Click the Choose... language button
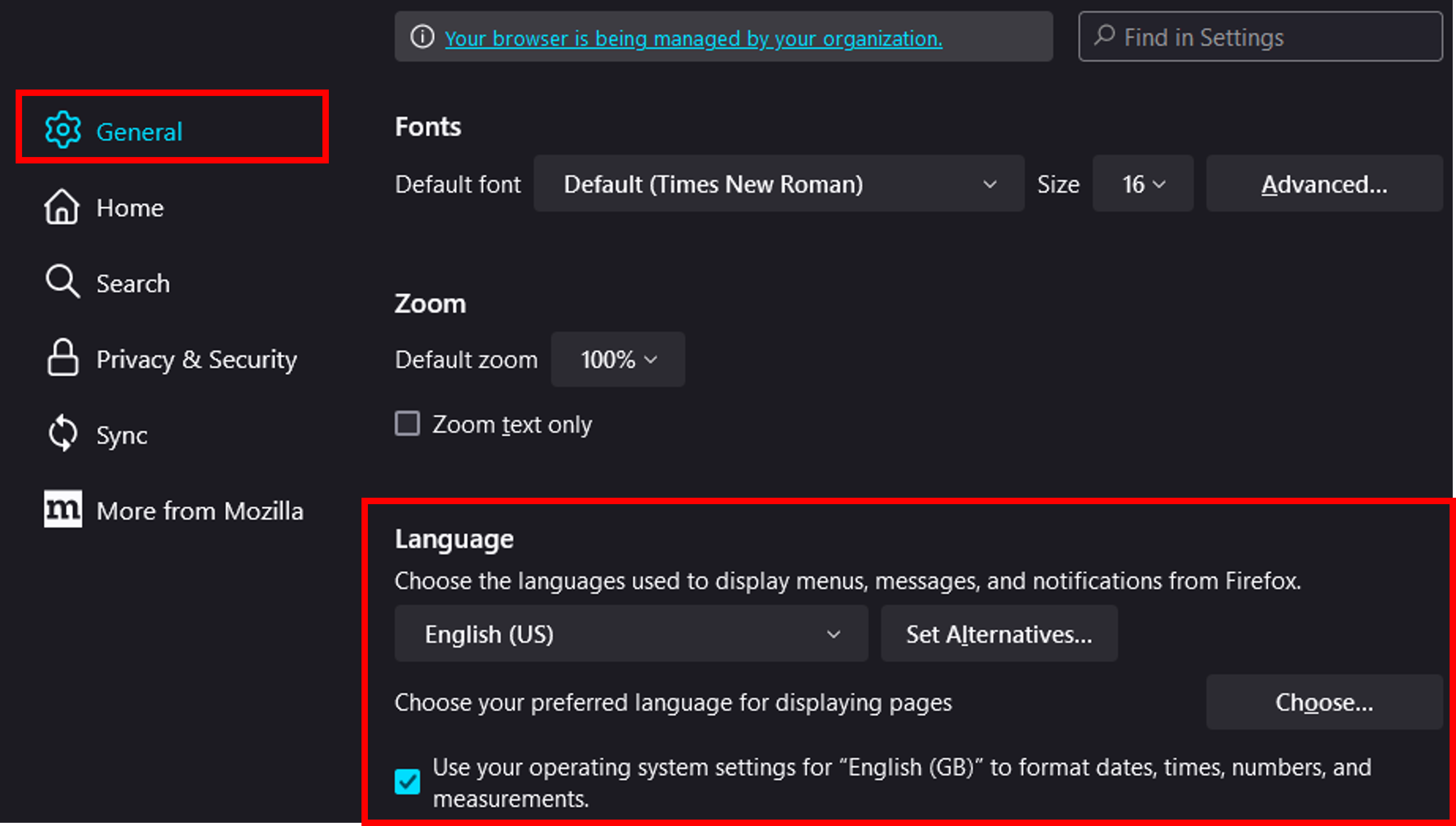Screen dimensions: 1456x826 1324,702
